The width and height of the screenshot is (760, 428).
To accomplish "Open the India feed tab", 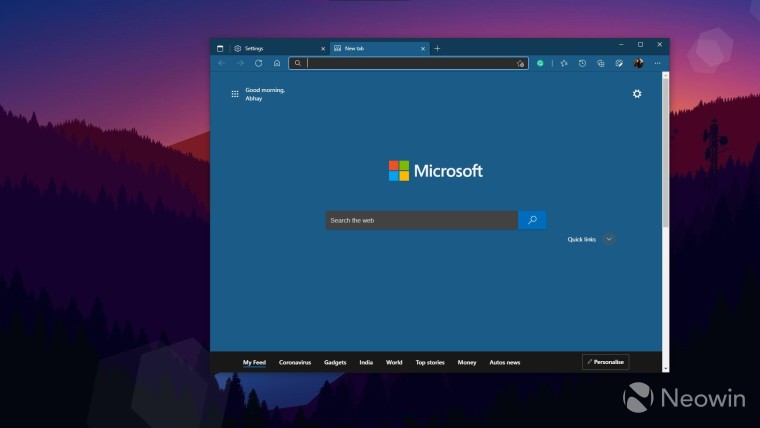I will [x=366, y=363].
